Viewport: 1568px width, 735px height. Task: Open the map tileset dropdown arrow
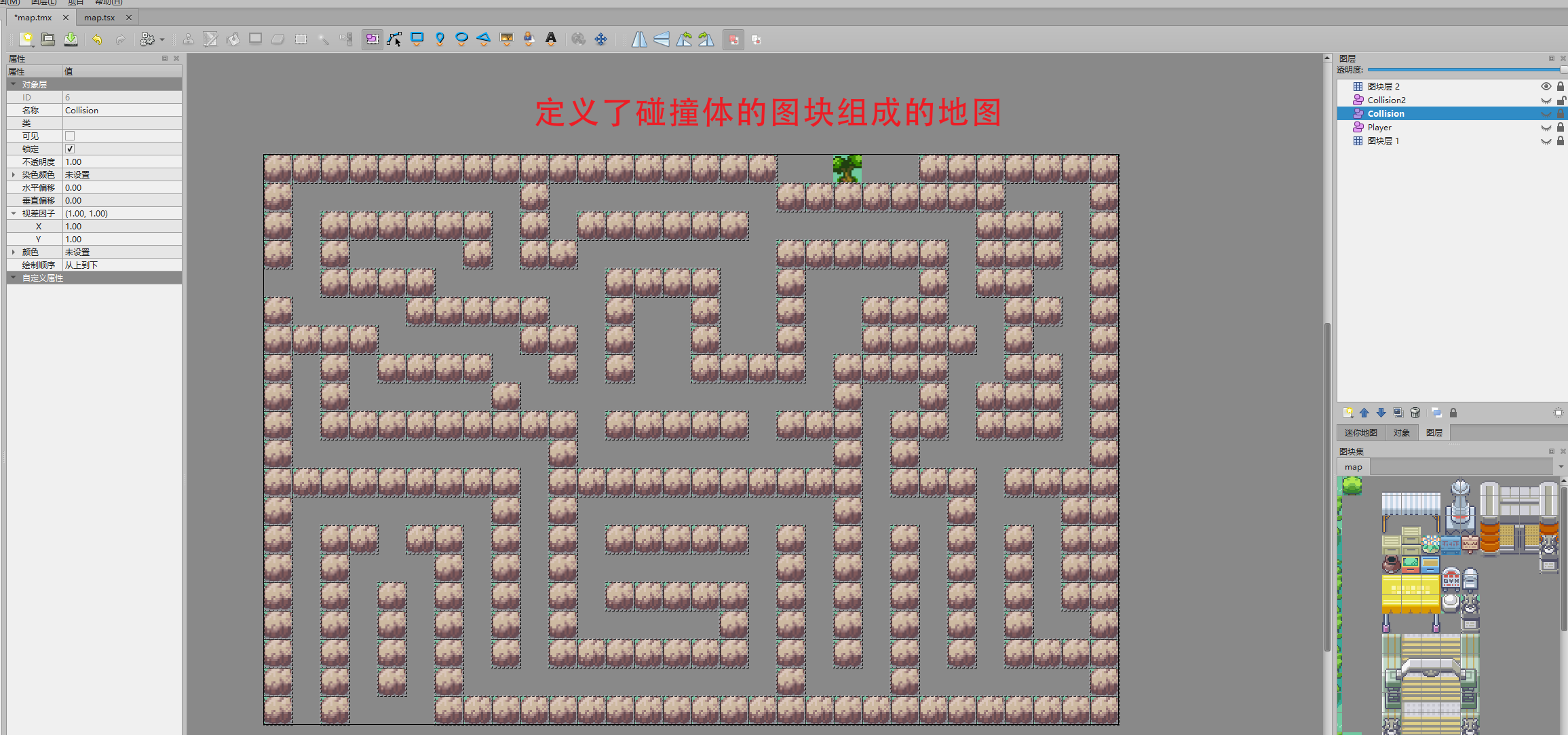pos(1561,467)
